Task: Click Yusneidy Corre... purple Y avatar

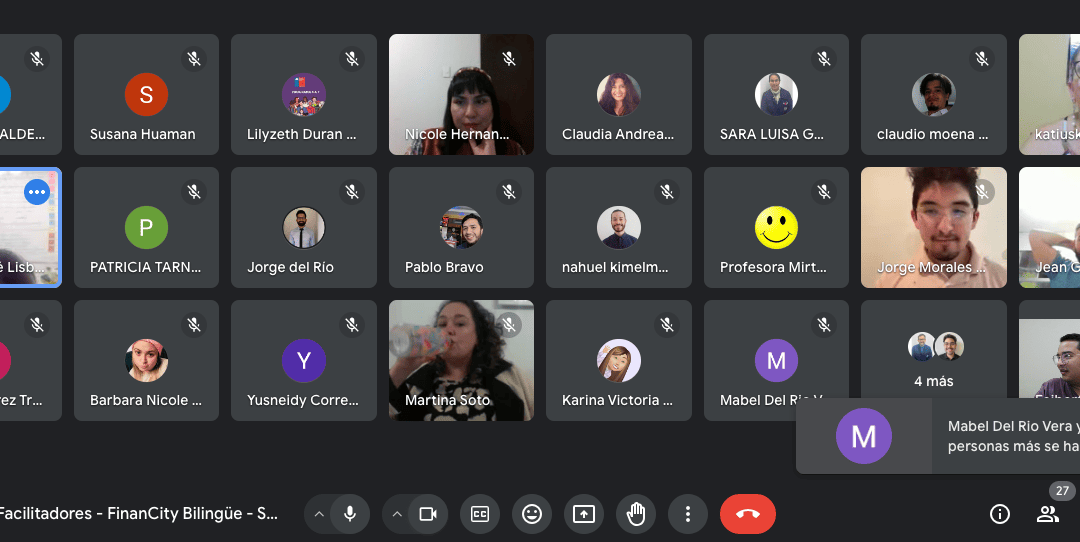Action: 304,360
